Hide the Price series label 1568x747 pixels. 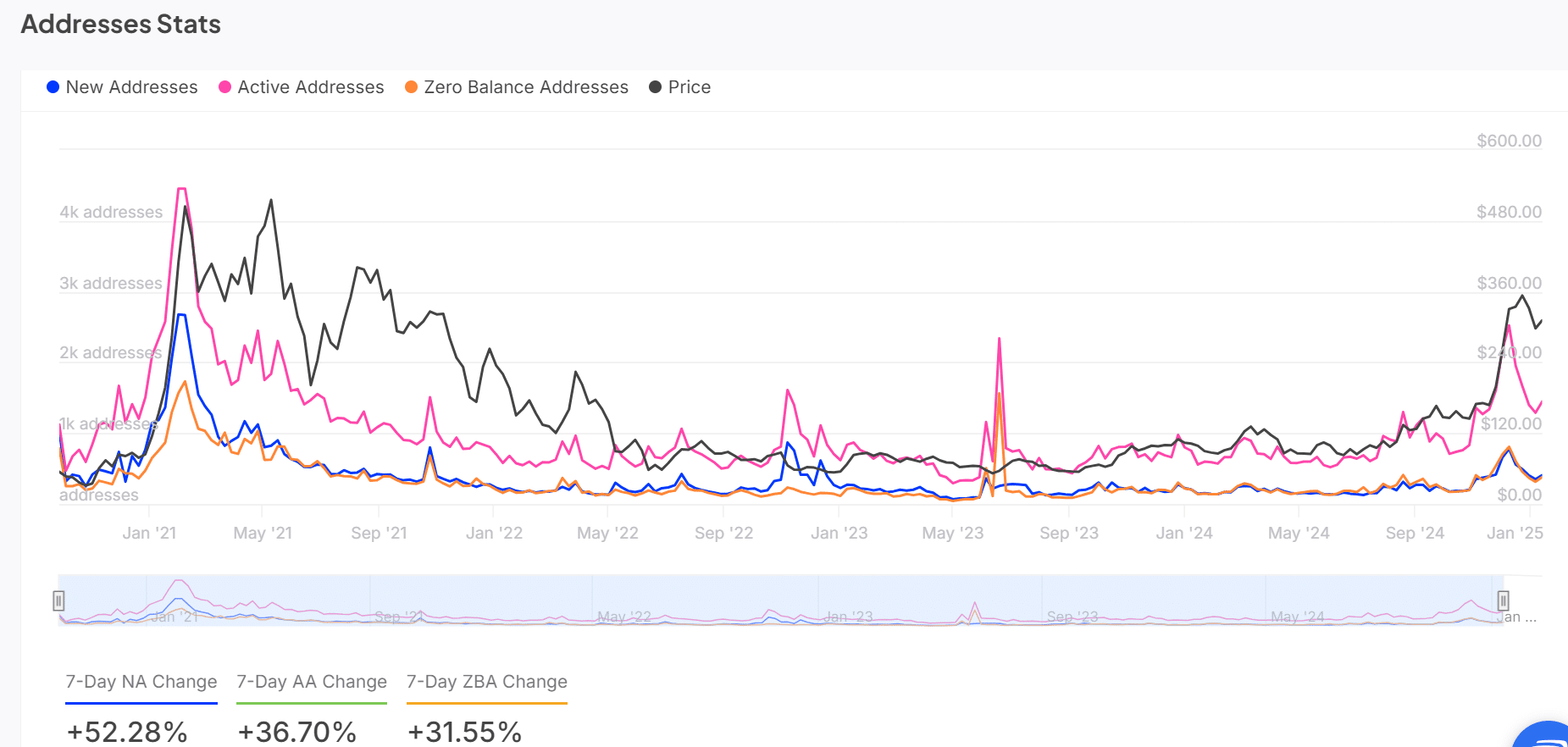tap(689, 87)
